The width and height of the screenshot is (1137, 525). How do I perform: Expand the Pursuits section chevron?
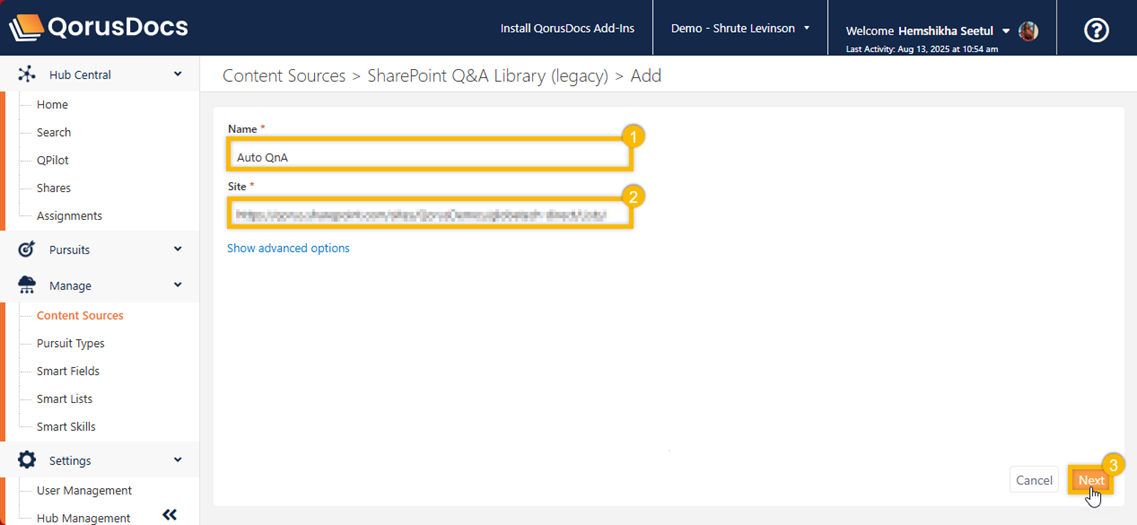(x=178, y=249)
